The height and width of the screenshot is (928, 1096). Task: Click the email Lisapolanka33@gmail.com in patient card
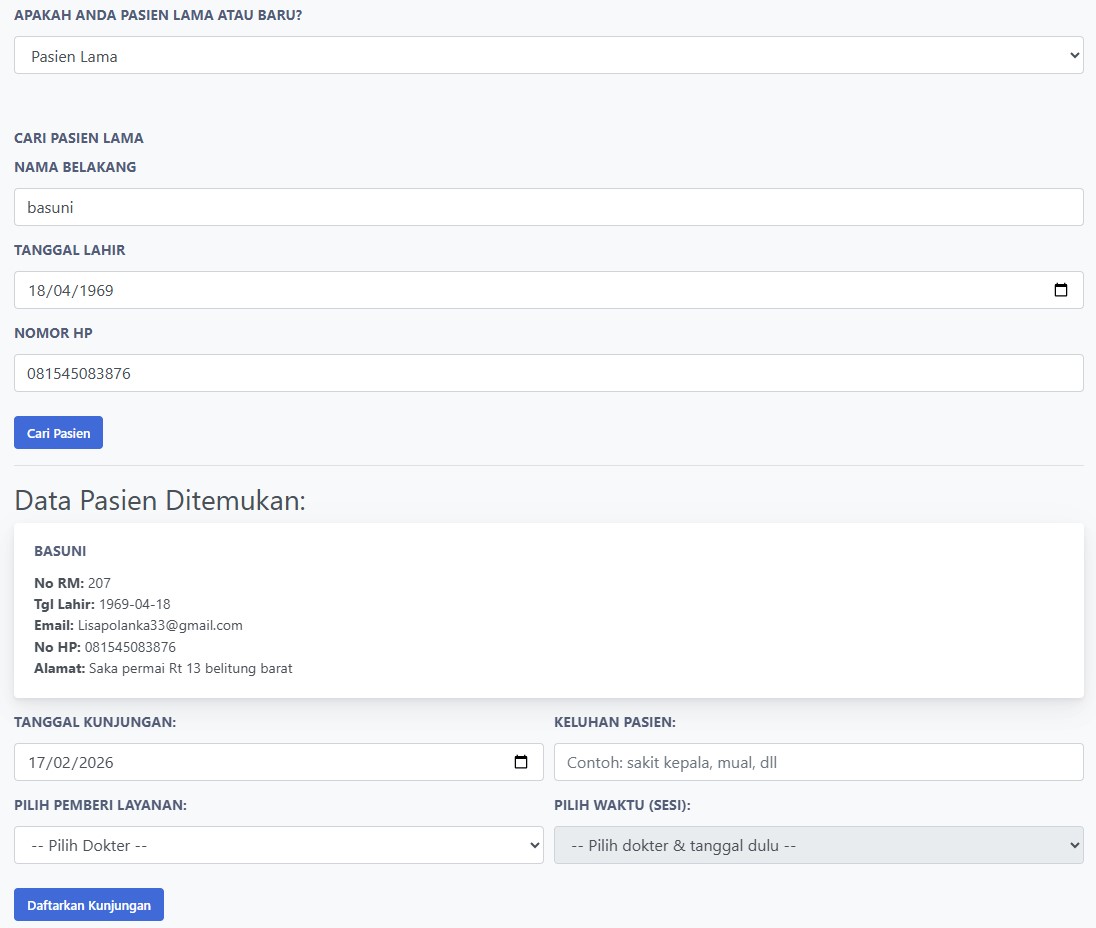pyautogui.click(x=160, y=626)
